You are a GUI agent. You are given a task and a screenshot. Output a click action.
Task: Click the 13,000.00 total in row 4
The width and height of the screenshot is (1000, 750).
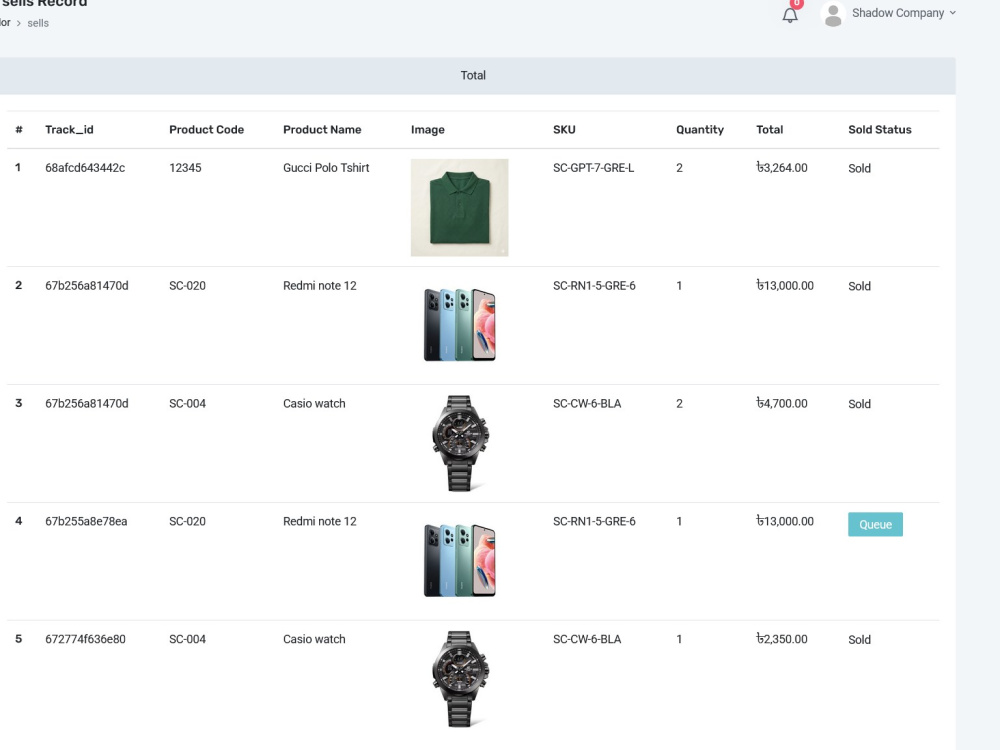tap(784, 521)
